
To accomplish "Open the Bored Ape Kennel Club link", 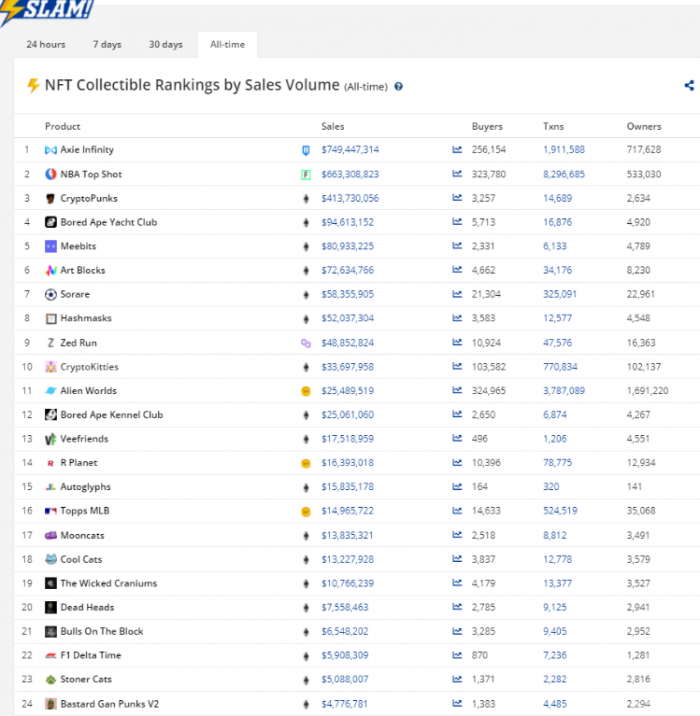I will [x=111, y=415].
